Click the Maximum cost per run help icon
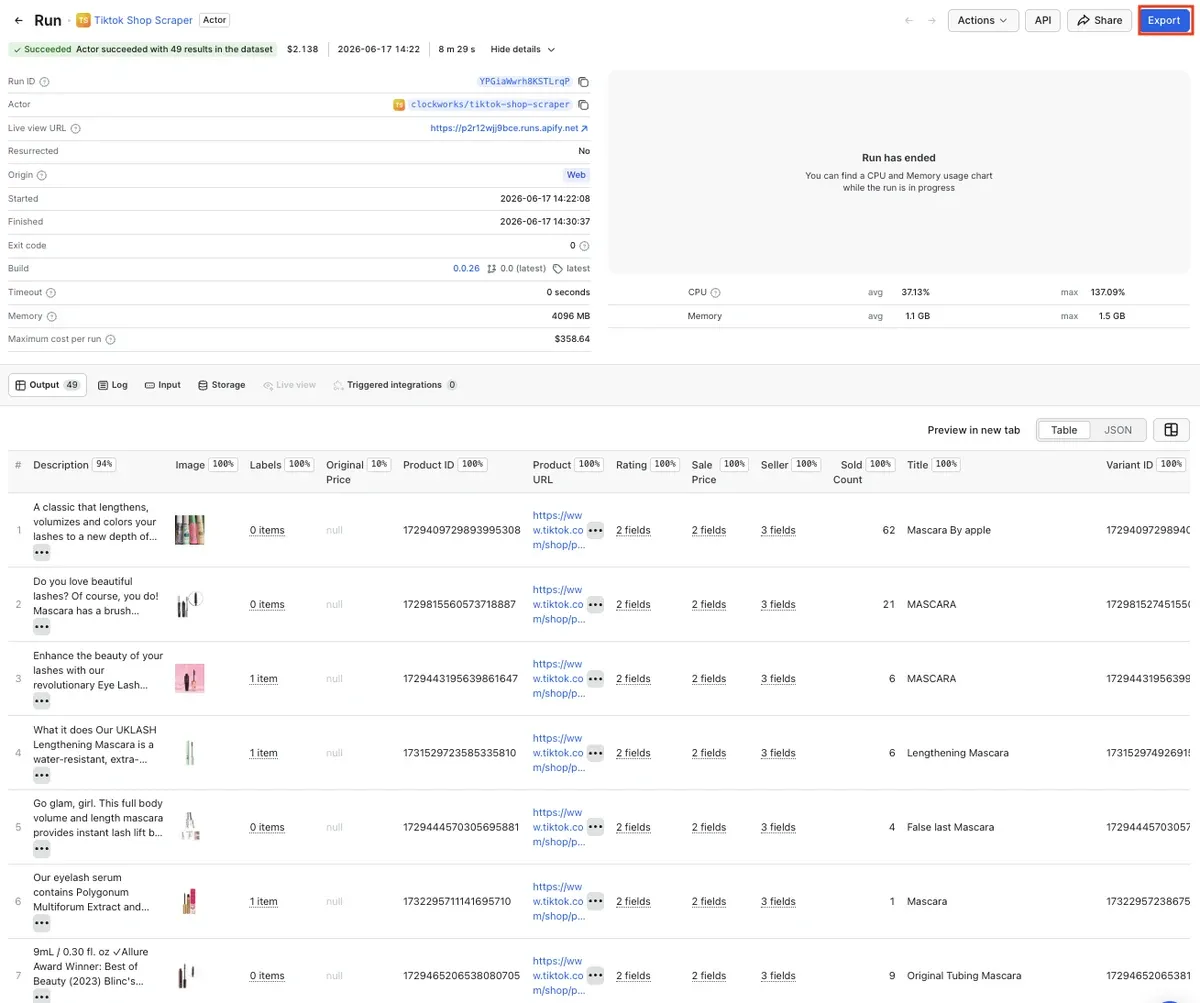Viewport: 1200px width, 1003px height. pos(110,339)
